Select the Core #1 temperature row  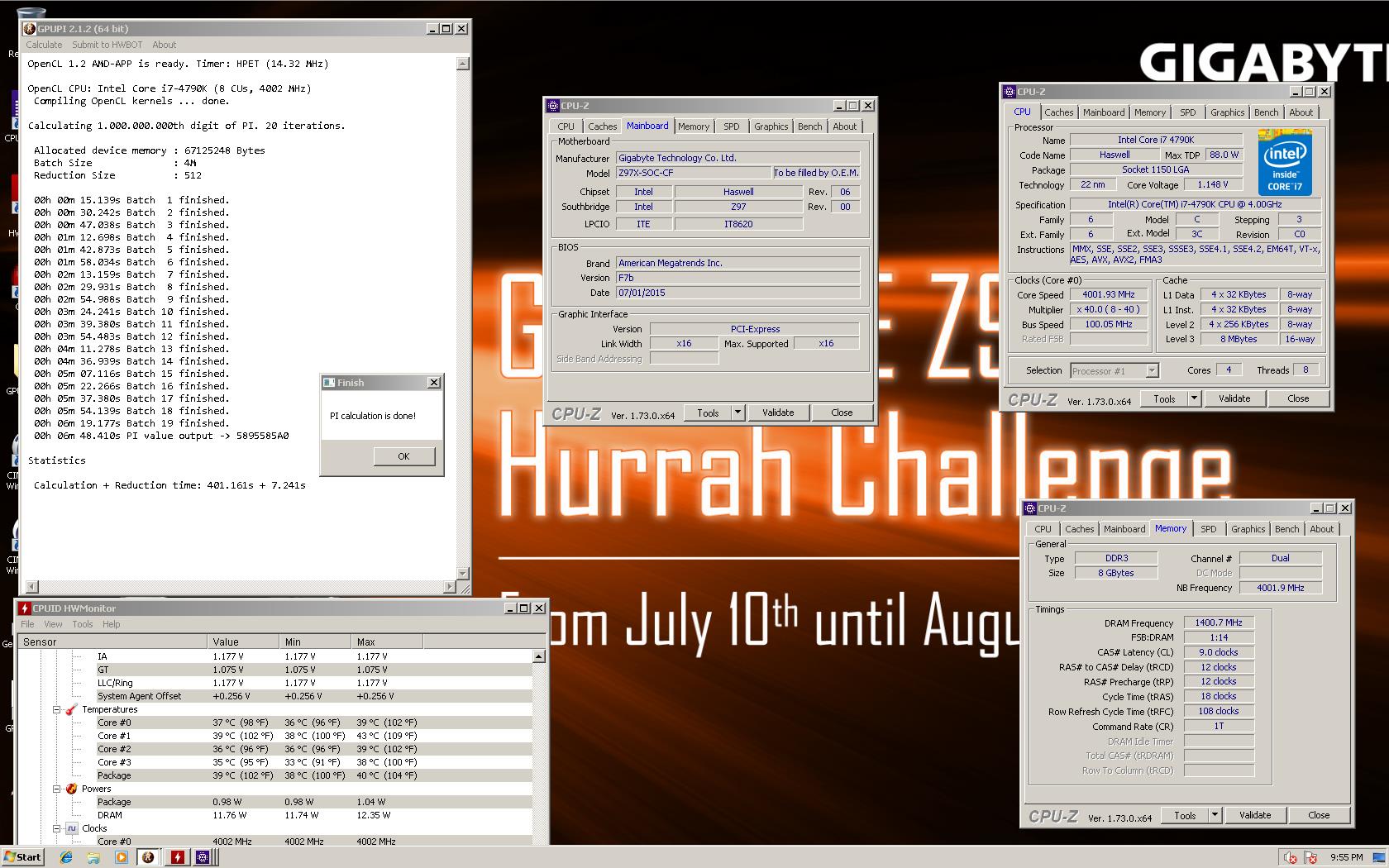coord(275,736)
